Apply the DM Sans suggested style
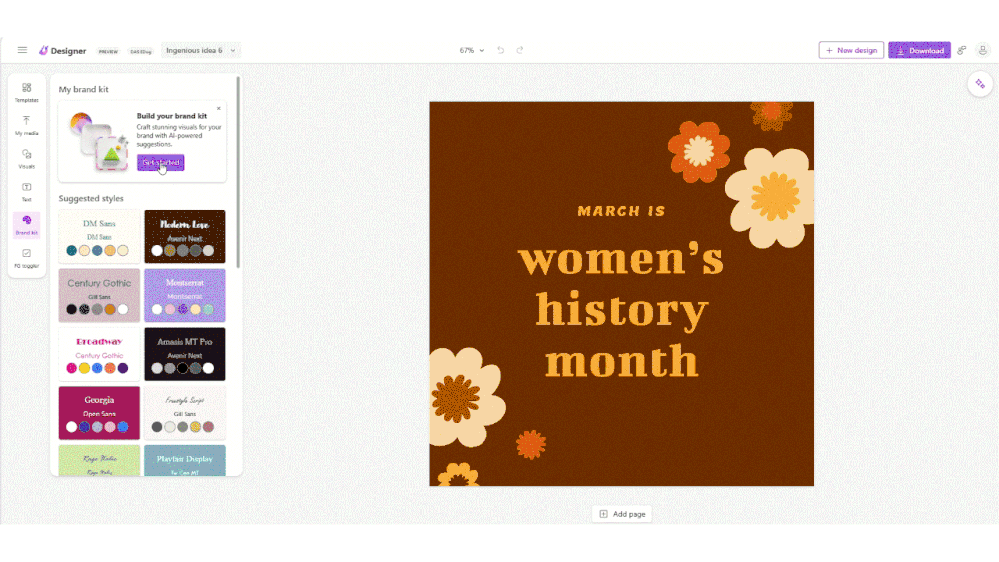Screen dimensions: 999x562 (99, 236)
